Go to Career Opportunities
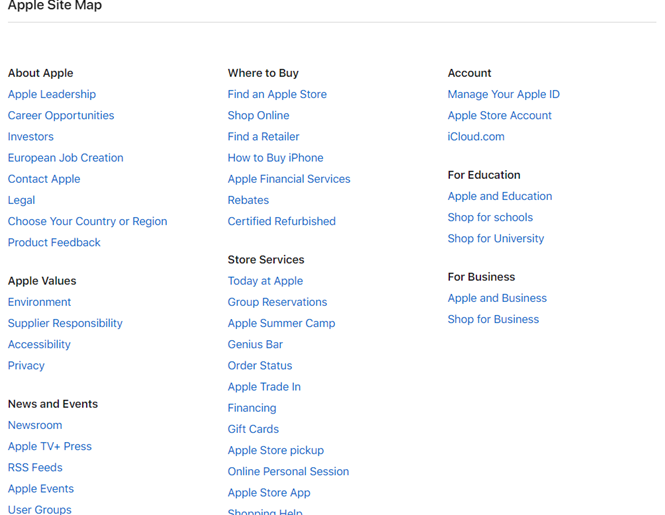The image size is (665, 515). point(61,115)
